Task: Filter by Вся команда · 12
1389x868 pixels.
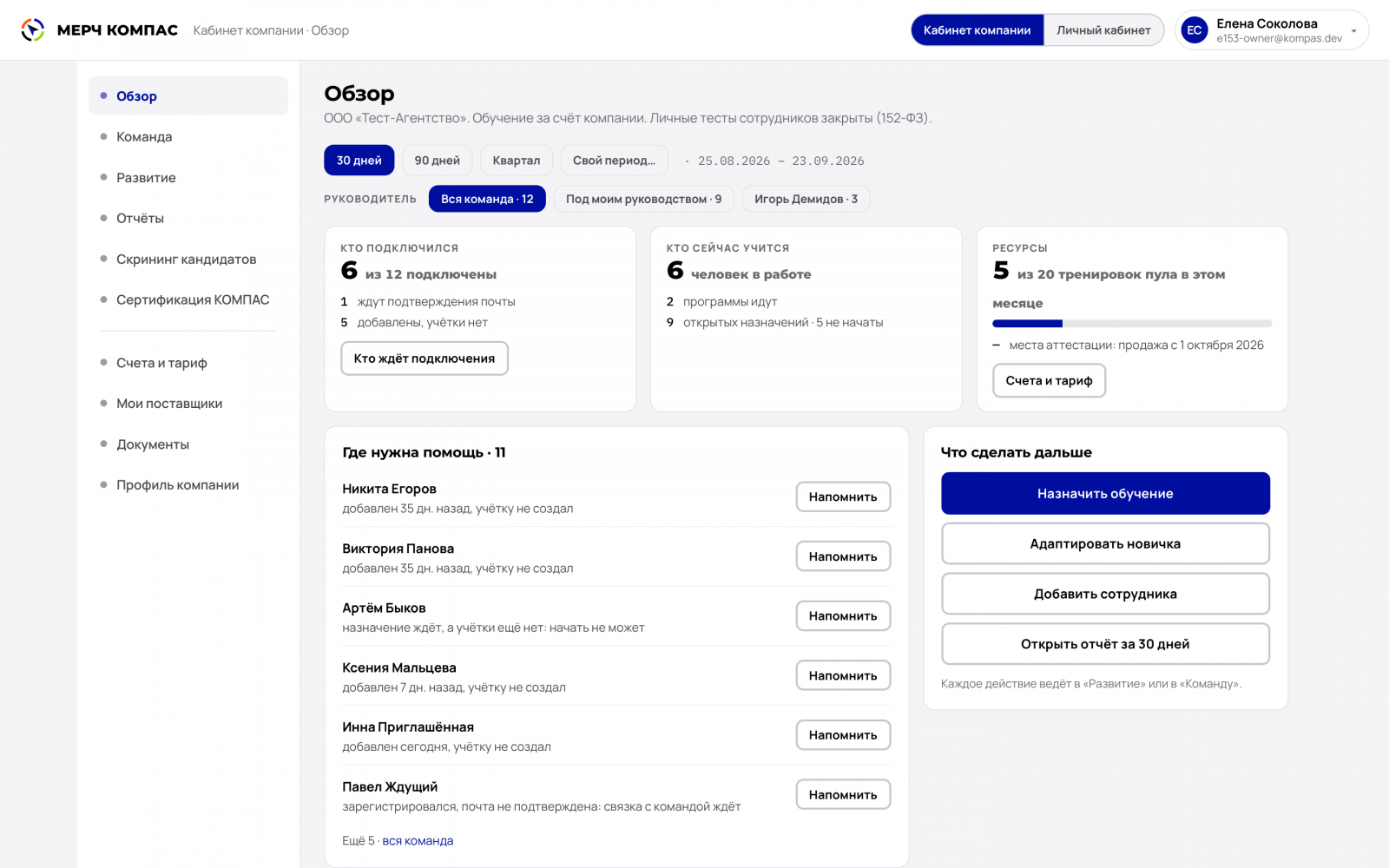Action: 487,199
